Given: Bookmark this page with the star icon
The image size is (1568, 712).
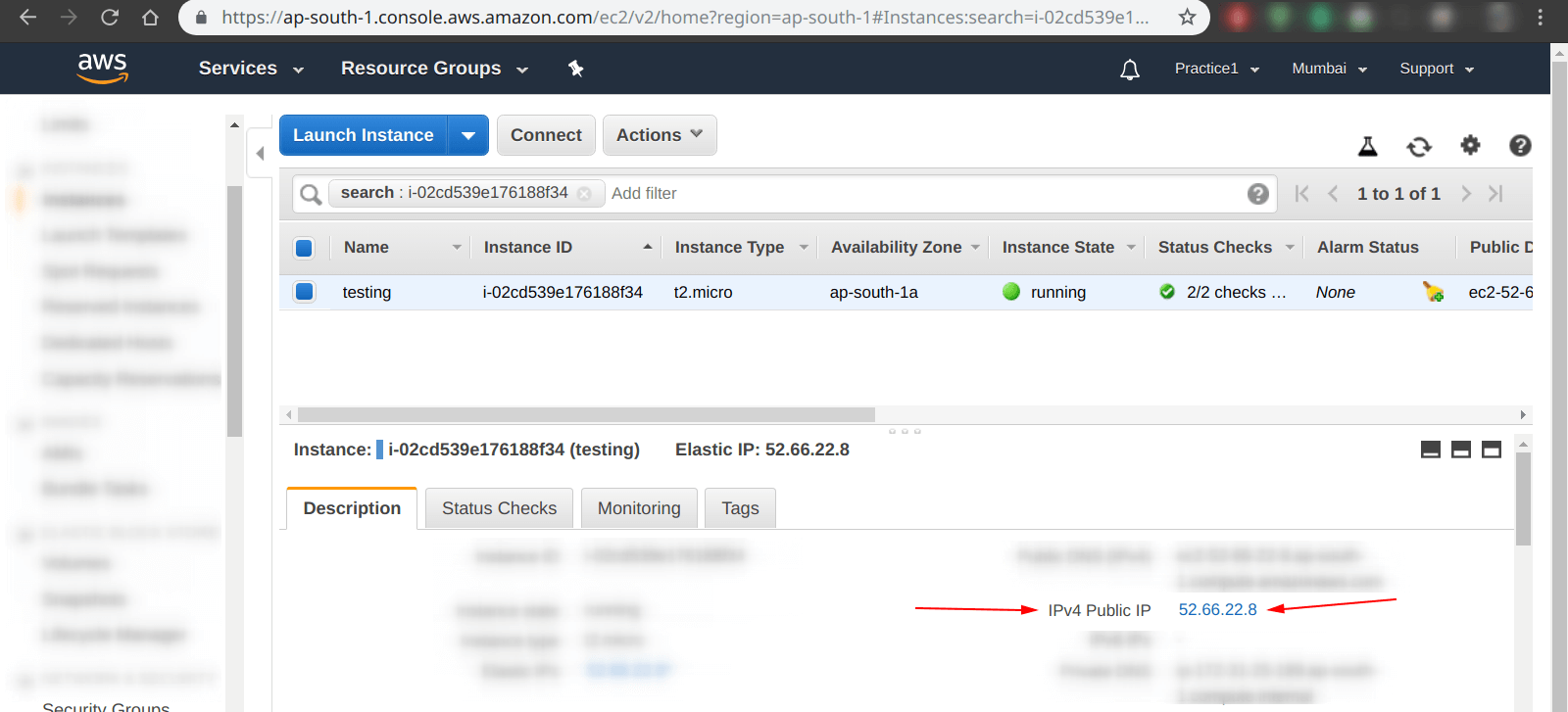Looking at the screenshot, I should tap(1187, 17).
